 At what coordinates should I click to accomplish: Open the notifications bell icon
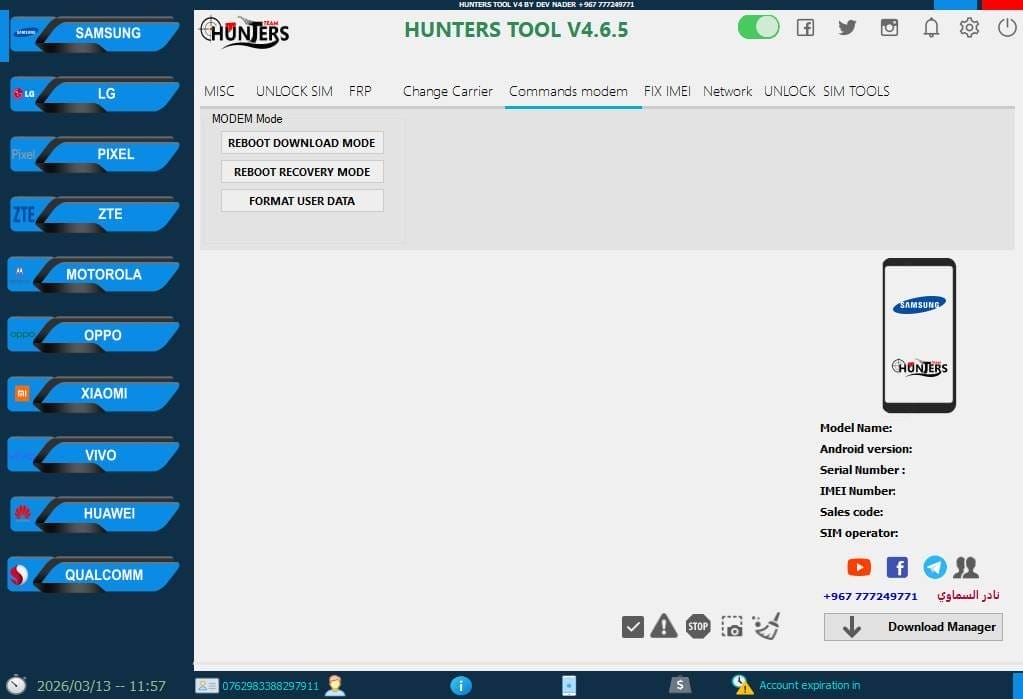[x=930, y=28]
